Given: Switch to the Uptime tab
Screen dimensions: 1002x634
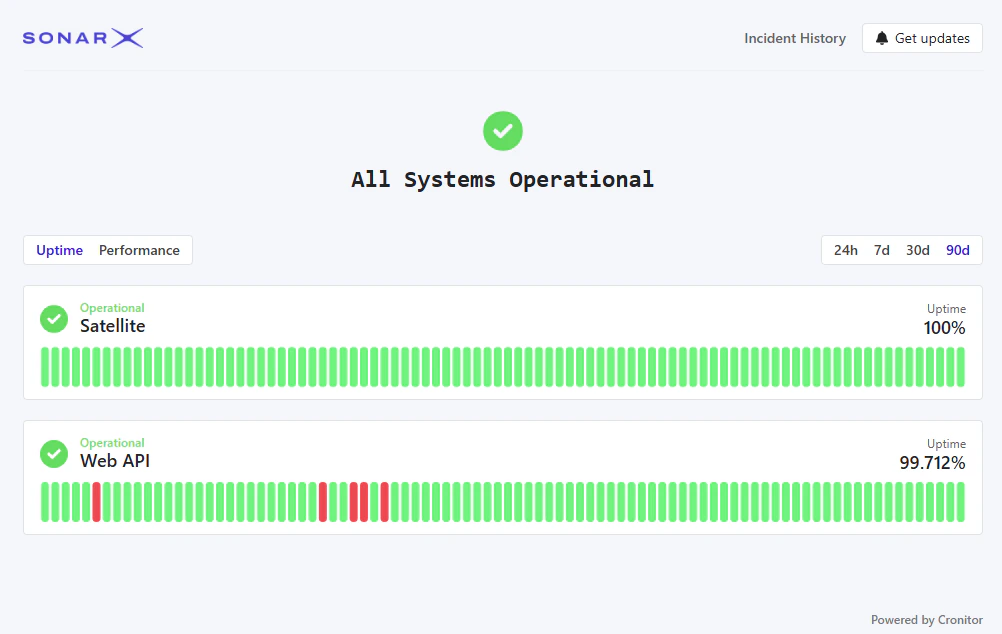Looking at the screenshot, I should click(x=59, y=251).
